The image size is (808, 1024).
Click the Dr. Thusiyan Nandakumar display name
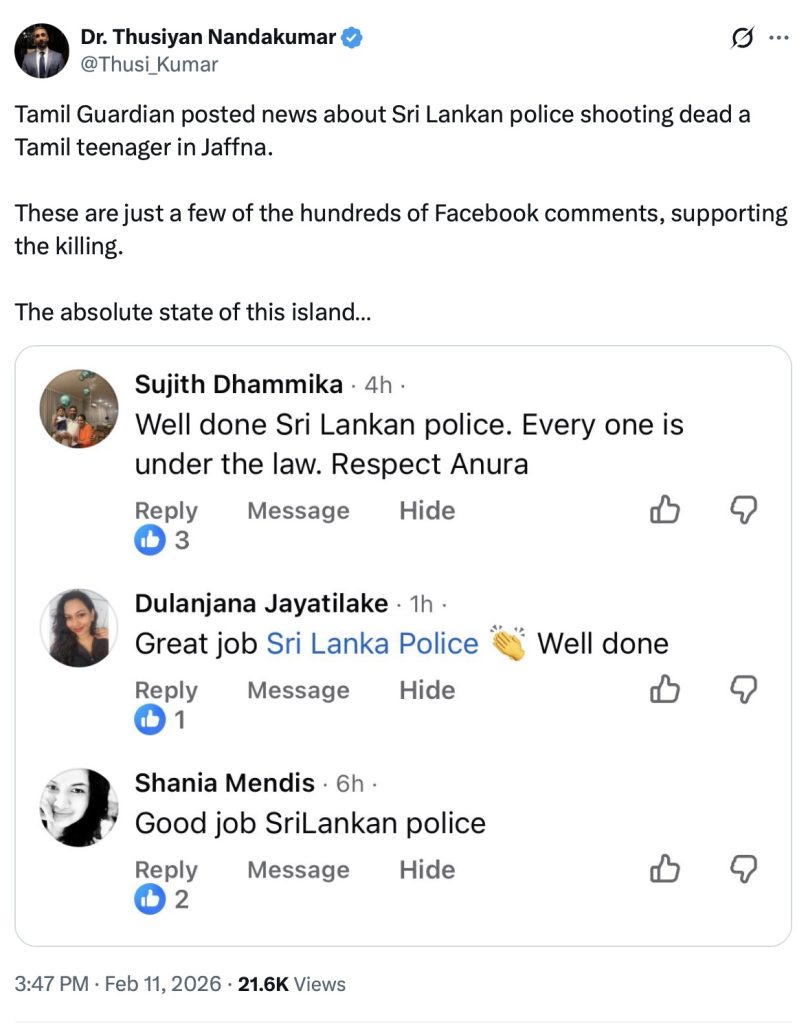click(207, 38)
